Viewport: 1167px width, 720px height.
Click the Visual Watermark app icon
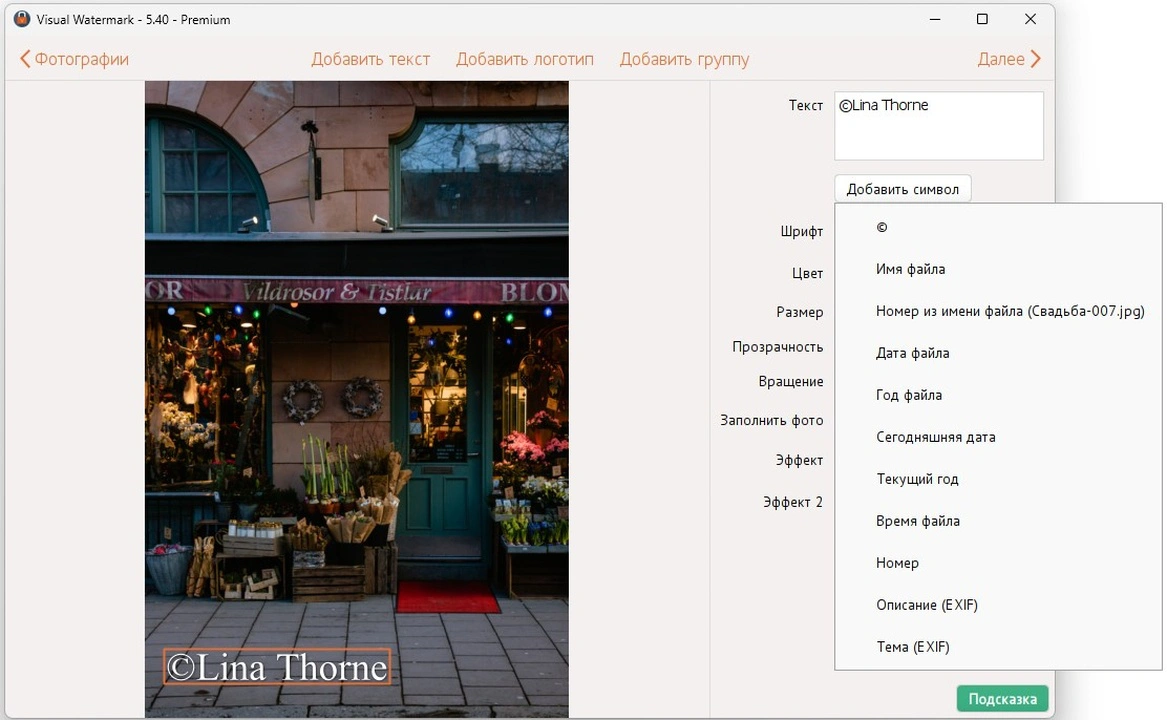pos(22,19)
